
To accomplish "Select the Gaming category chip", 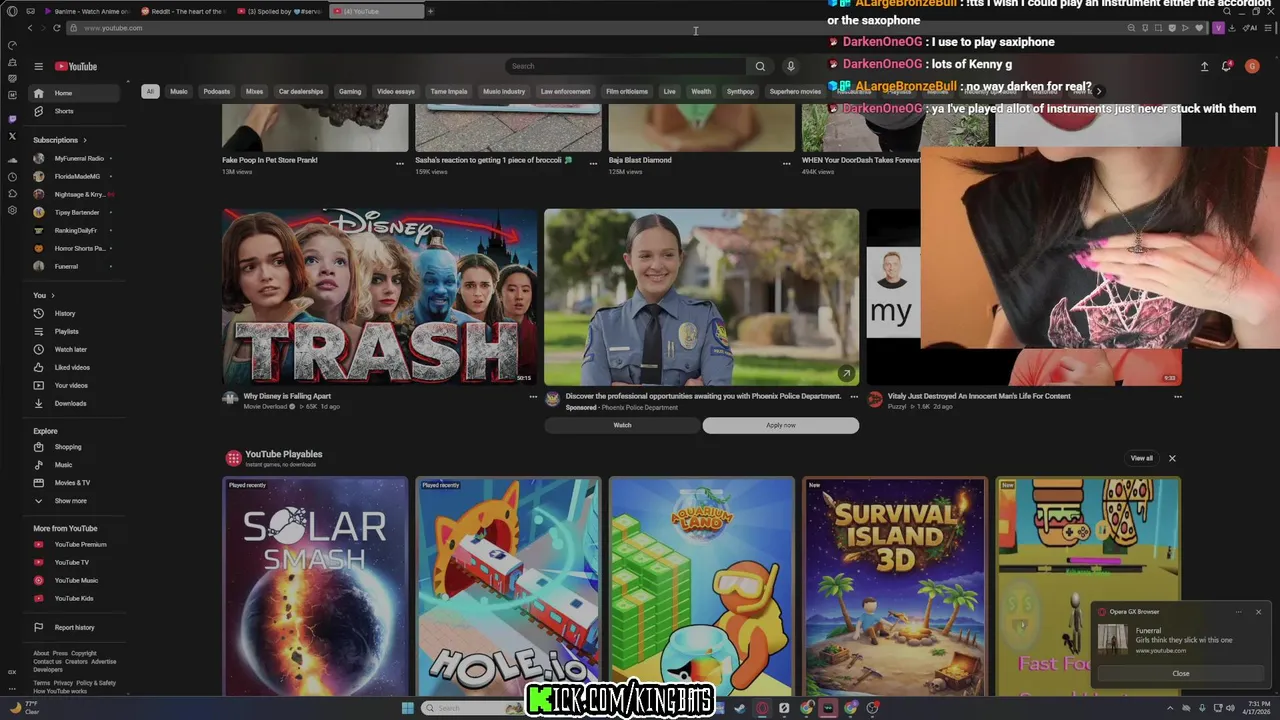I will tap(350, 91).
